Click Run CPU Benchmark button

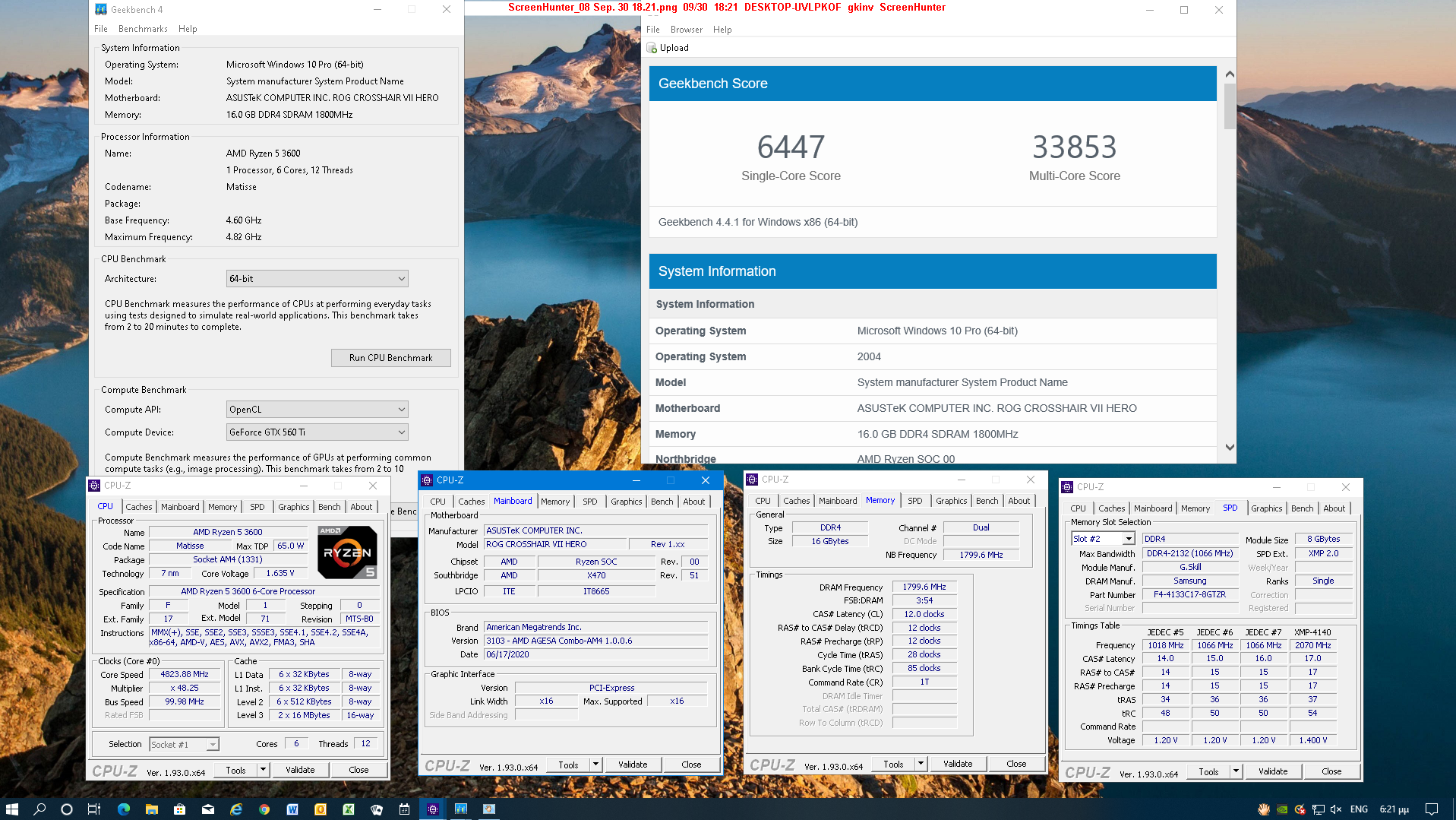point(391,358)
